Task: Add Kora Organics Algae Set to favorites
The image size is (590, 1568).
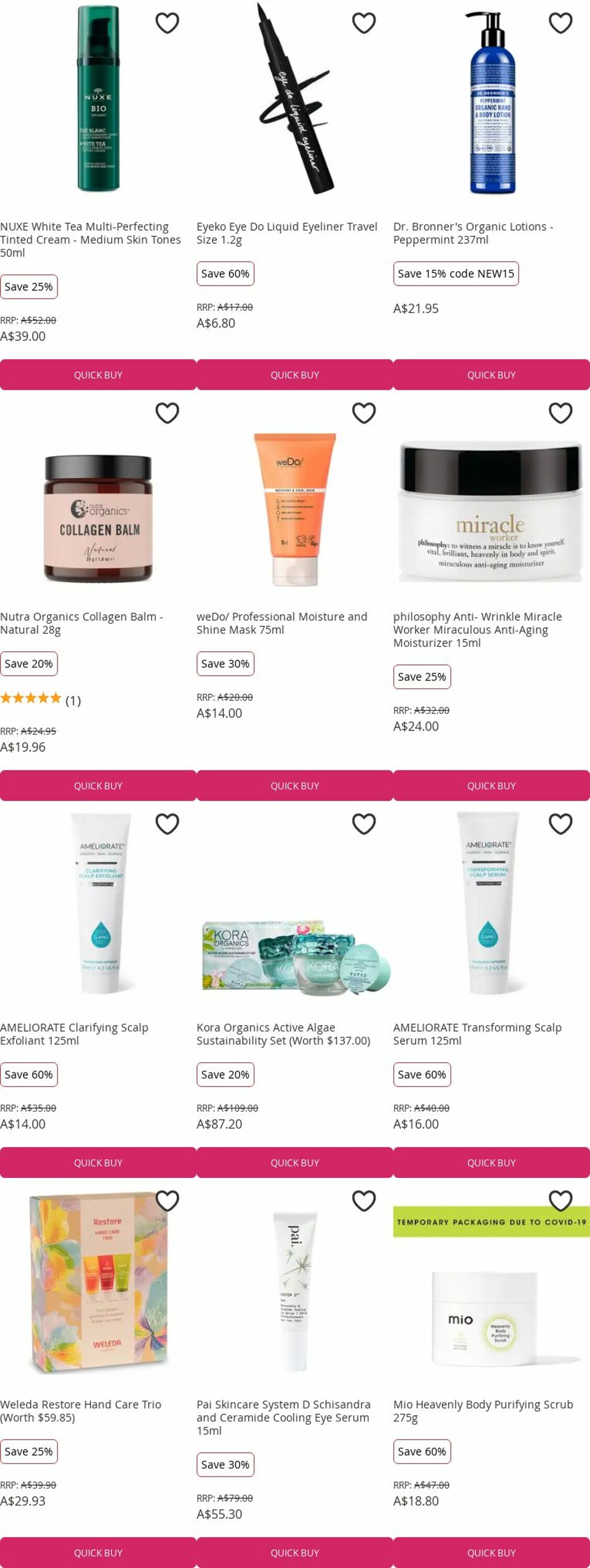Action: coord(364,824)
